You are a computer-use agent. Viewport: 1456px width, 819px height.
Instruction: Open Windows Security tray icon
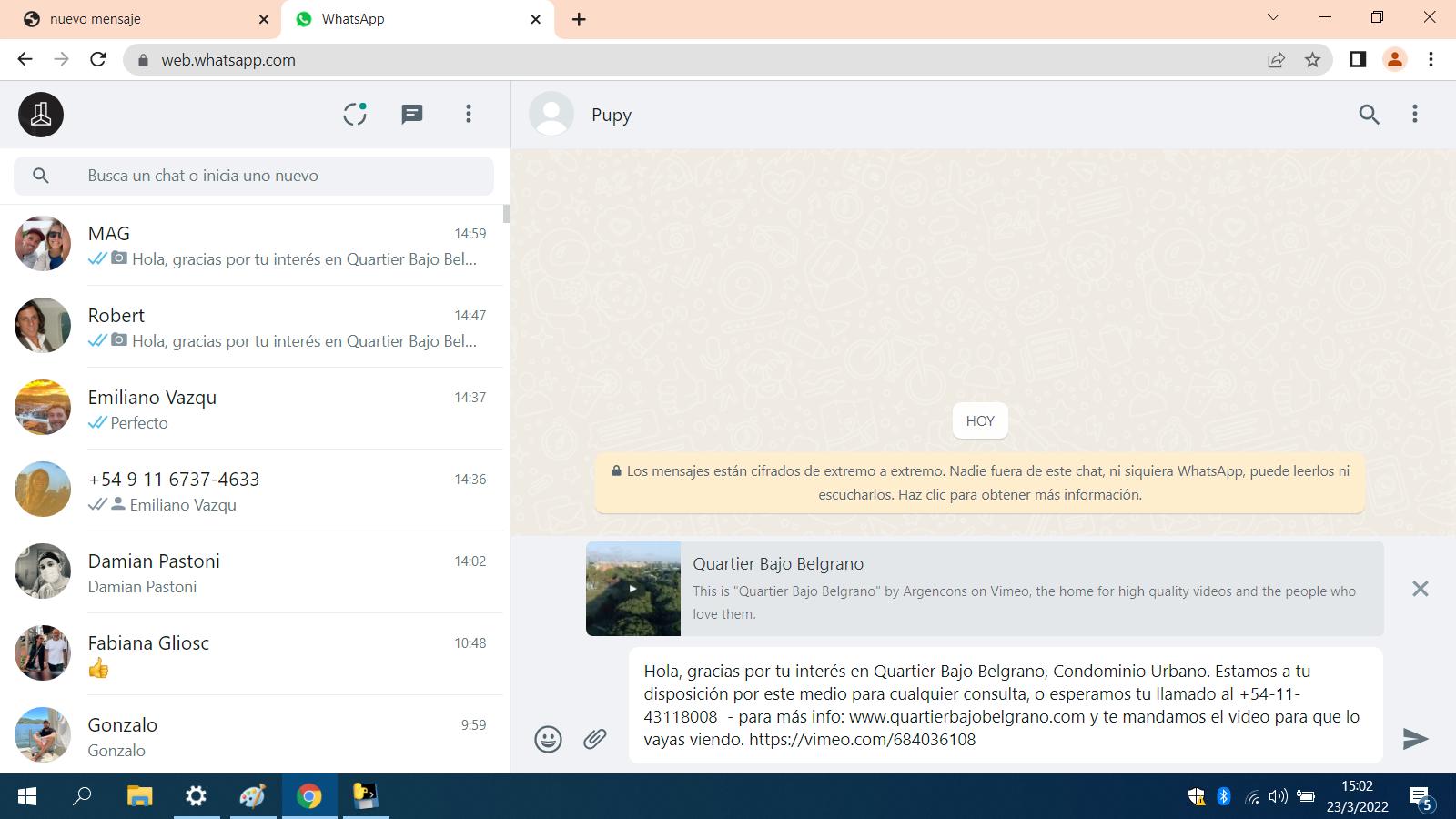point(1197,797)
